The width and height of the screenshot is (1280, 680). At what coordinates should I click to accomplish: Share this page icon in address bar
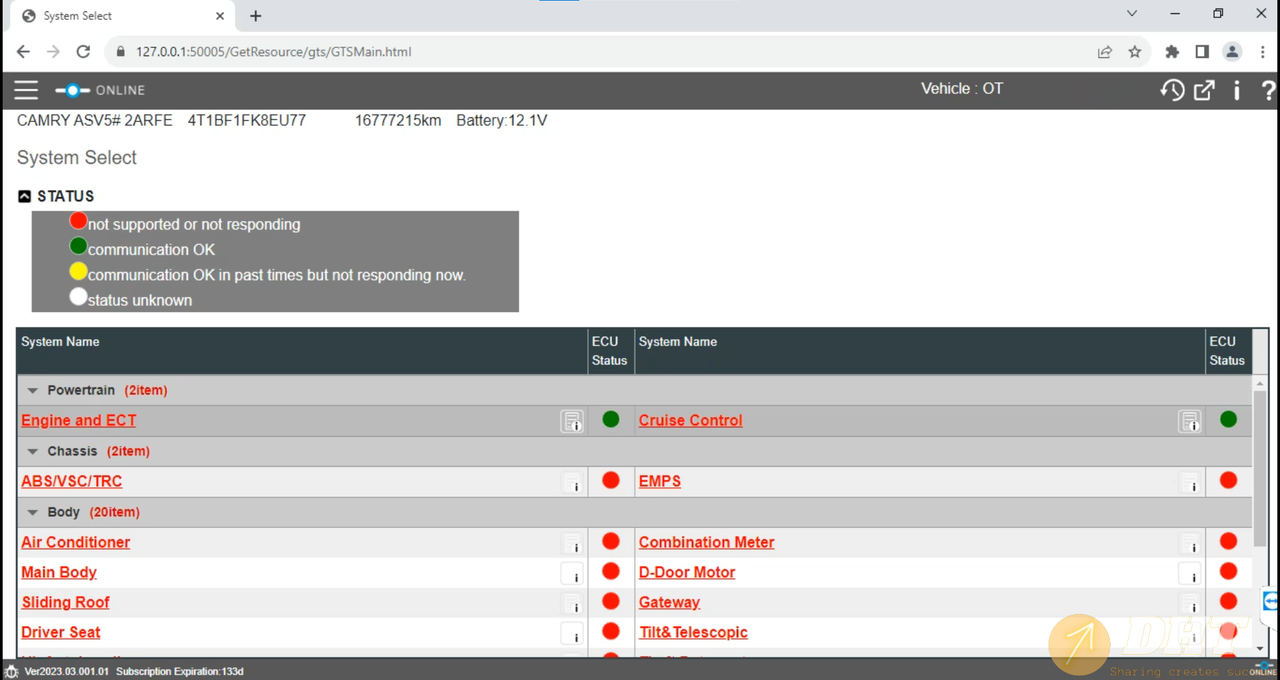point(1105,52)
